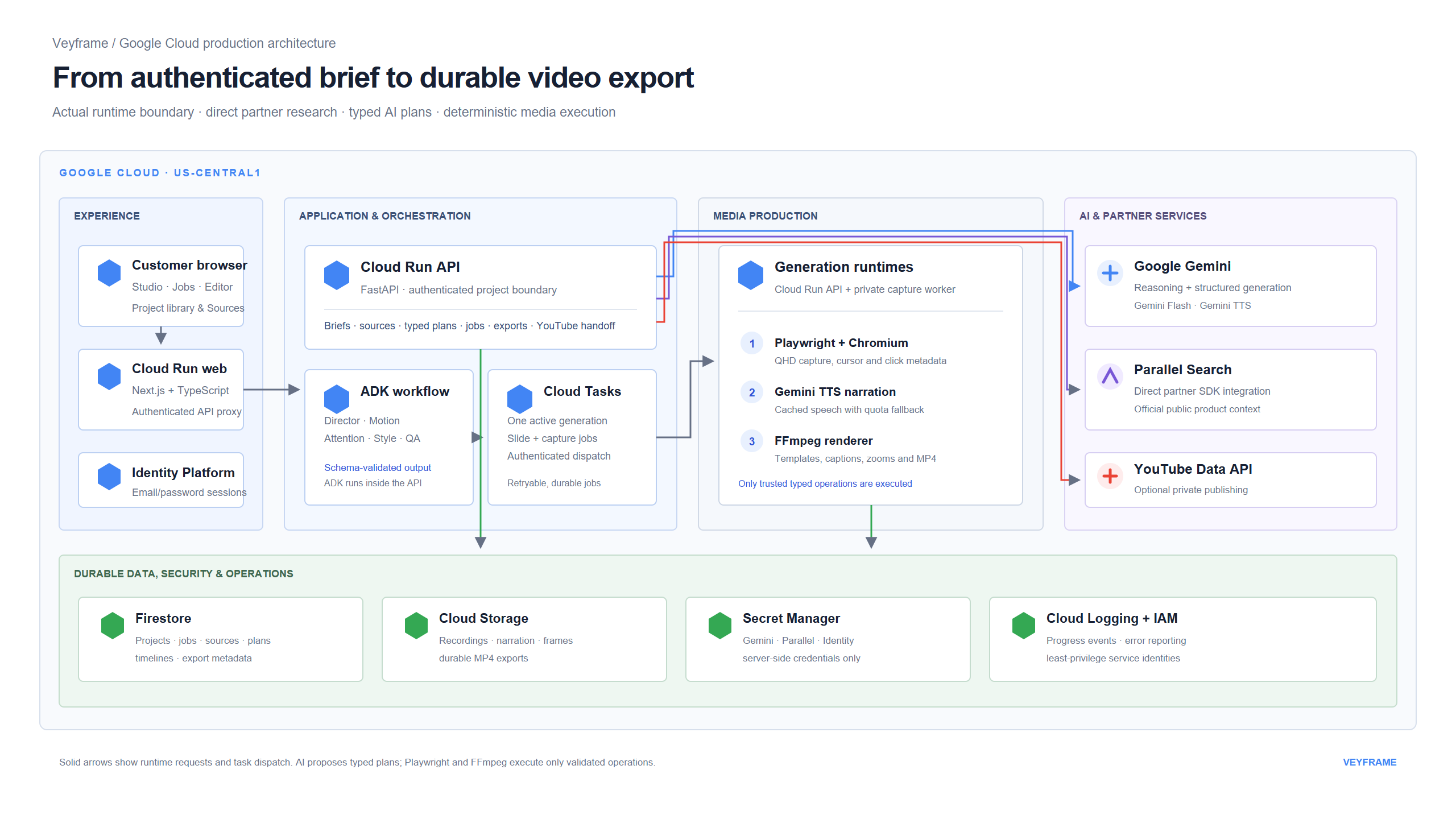The image size is (1456, 819).
Task: Click the Secret Manager green hexagon icon
Action: point(720,626)
